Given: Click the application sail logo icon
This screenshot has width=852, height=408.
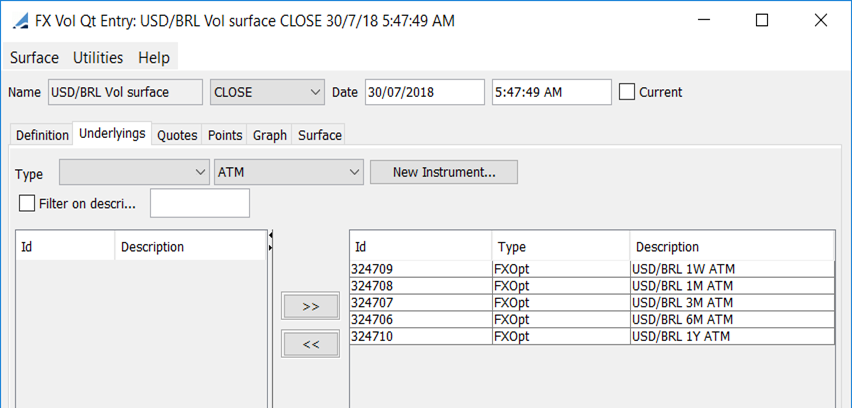Looking at the screenshot, I should click(21, 22).
